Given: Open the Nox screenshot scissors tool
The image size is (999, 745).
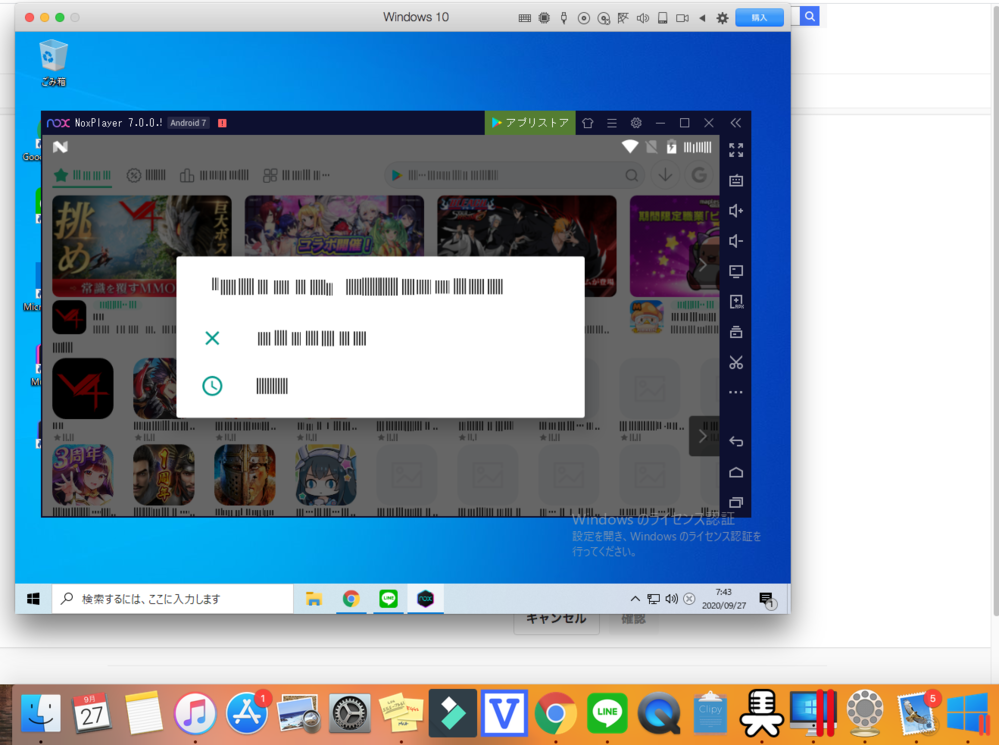Looking at the screenshot, I should (x=736, y=362).
